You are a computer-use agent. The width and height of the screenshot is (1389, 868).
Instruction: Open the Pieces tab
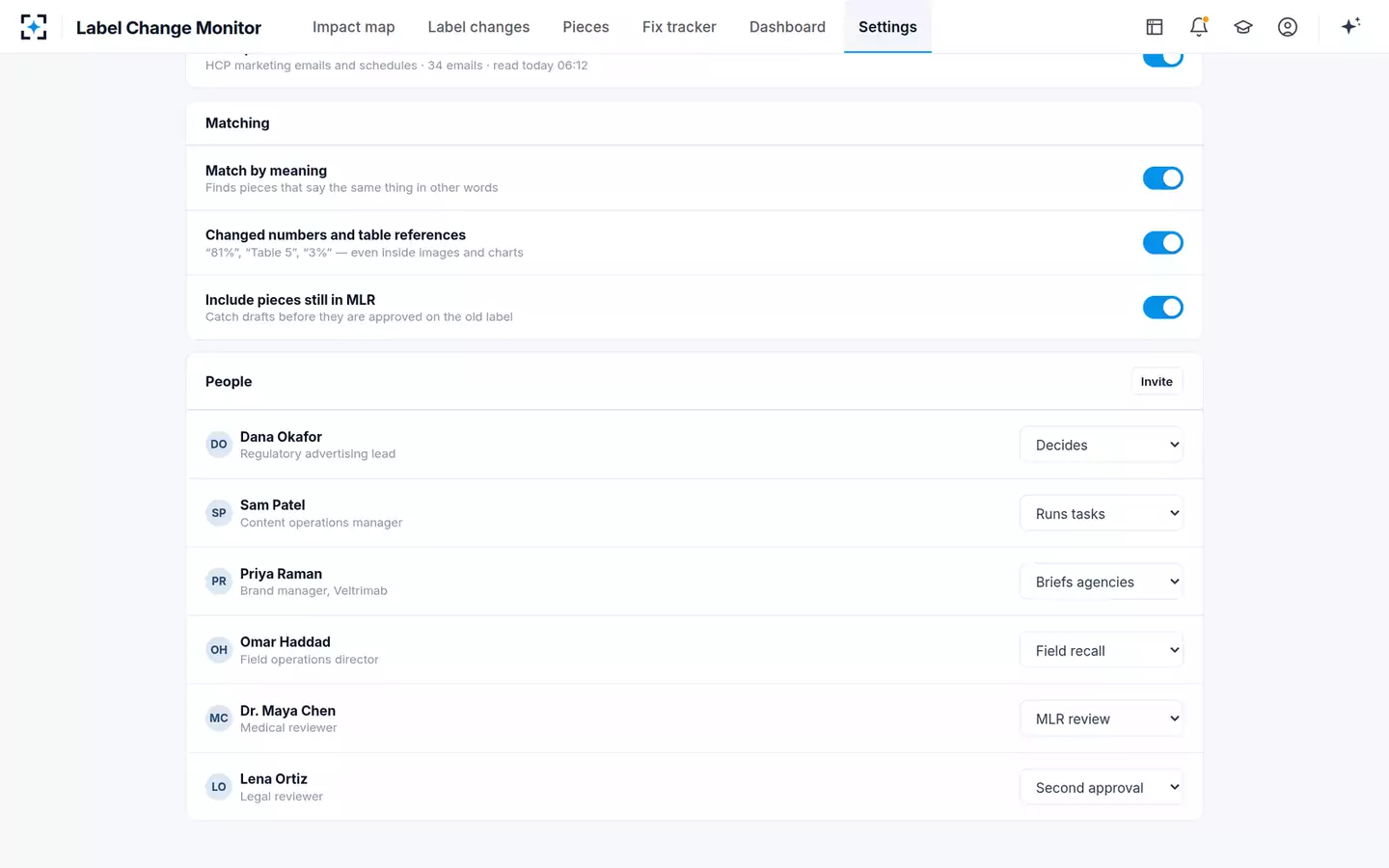[586, 27]
